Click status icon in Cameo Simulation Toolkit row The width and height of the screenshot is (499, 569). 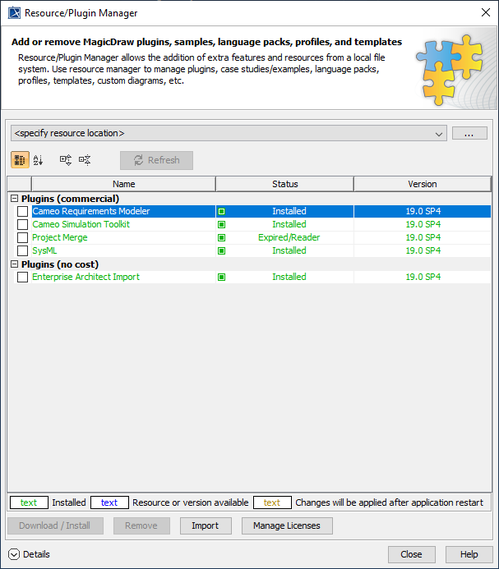pos(221,225)
